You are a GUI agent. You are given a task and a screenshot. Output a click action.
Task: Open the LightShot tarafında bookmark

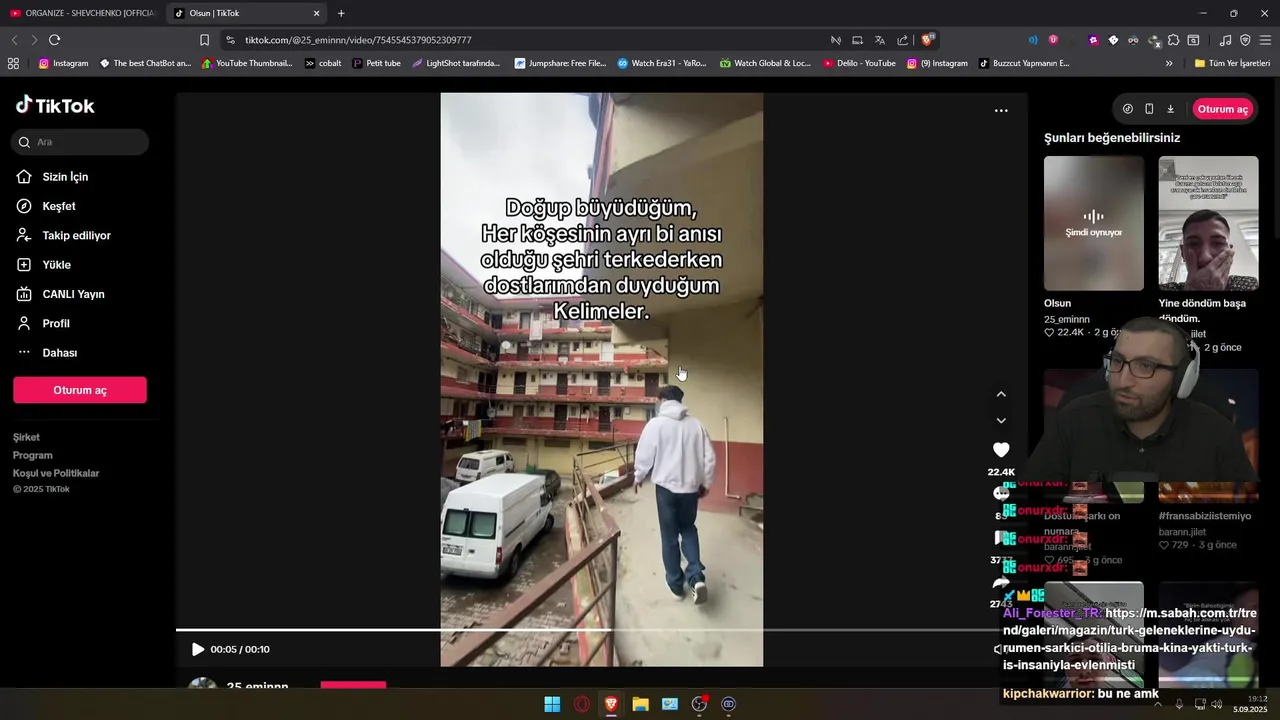point(455,63)
